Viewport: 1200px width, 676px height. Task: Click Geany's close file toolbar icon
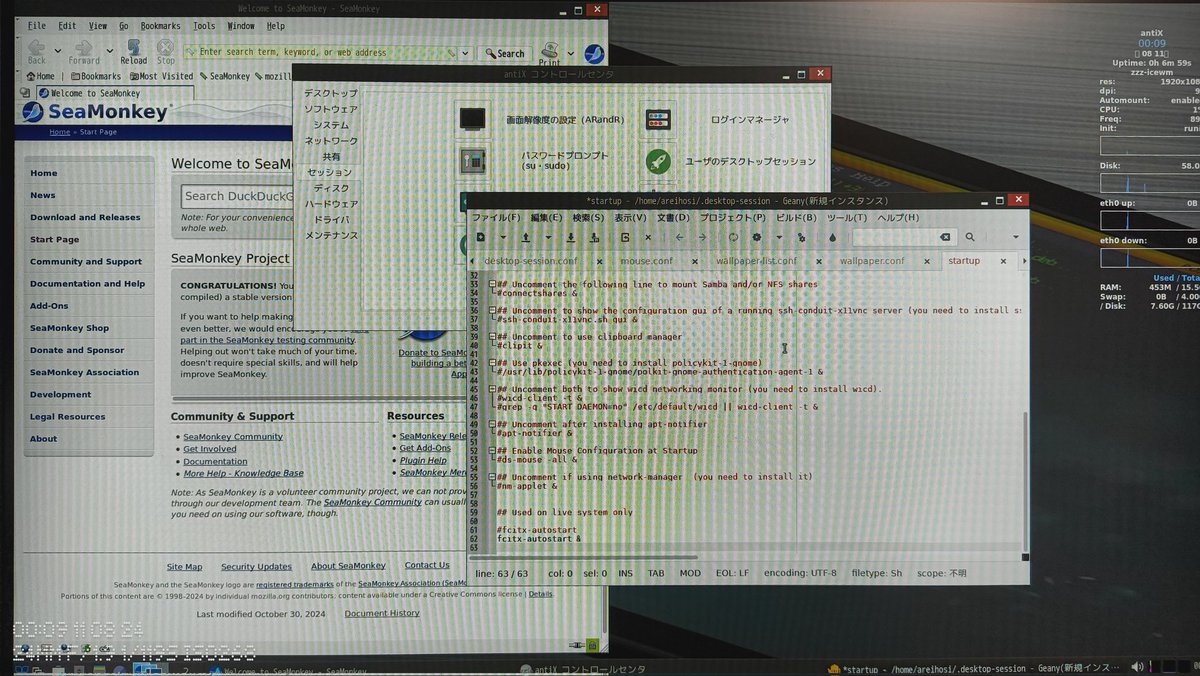coord(648,237)
